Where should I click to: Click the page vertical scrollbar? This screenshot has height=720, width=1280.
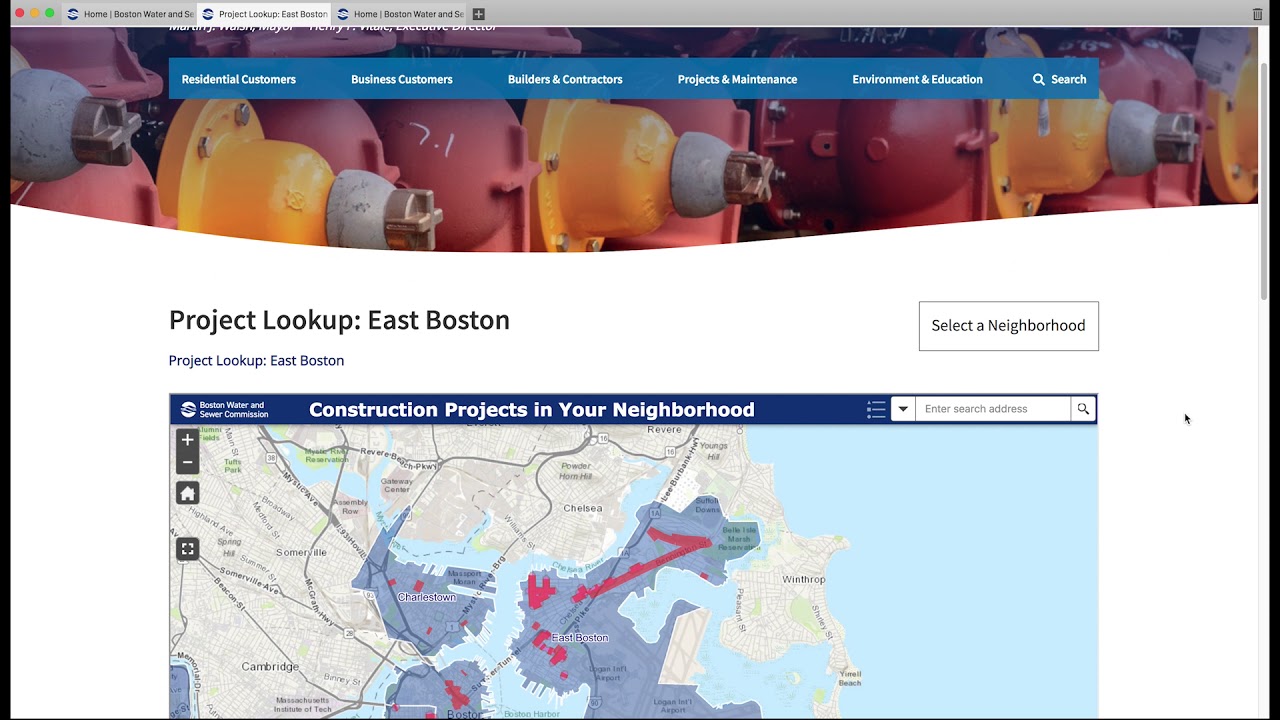point(1264,180)
